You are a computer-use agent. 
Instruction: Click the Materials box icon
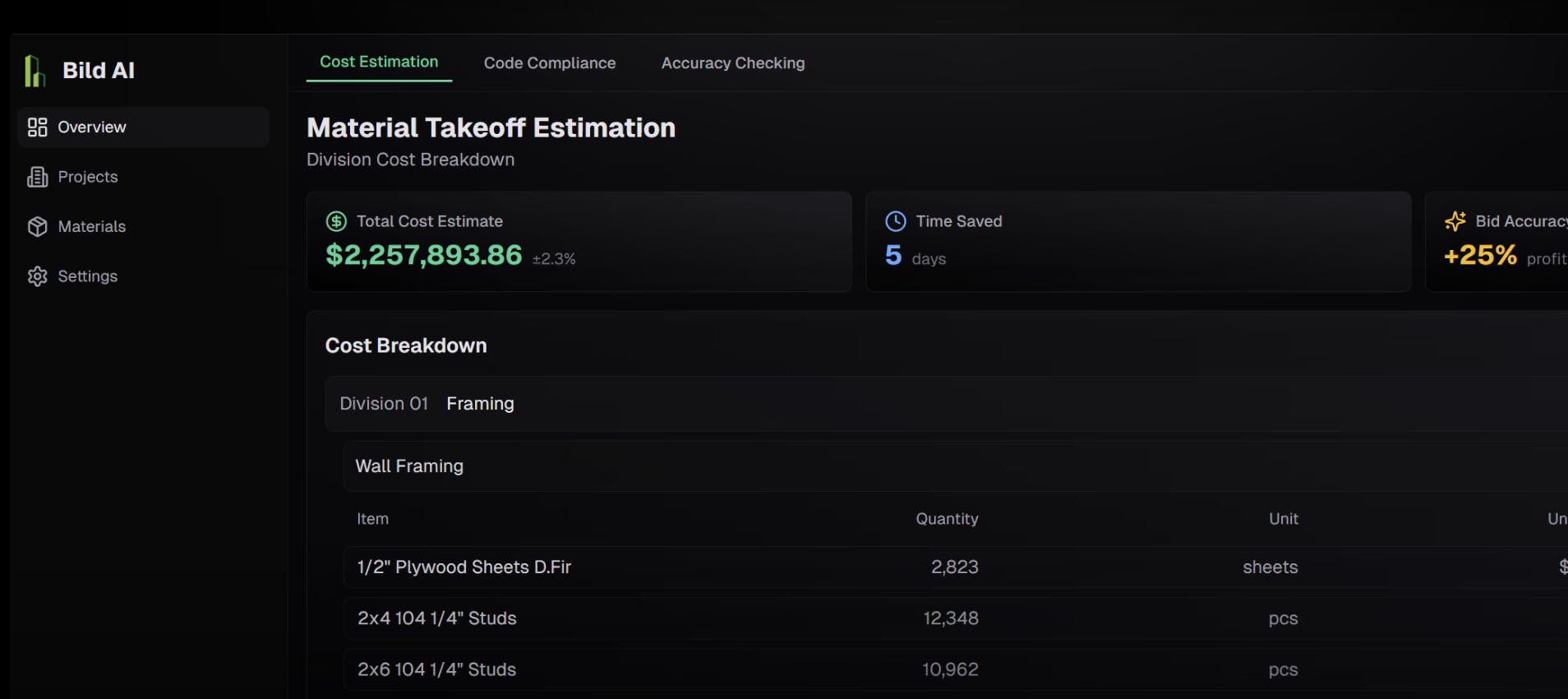click(37, 226)
